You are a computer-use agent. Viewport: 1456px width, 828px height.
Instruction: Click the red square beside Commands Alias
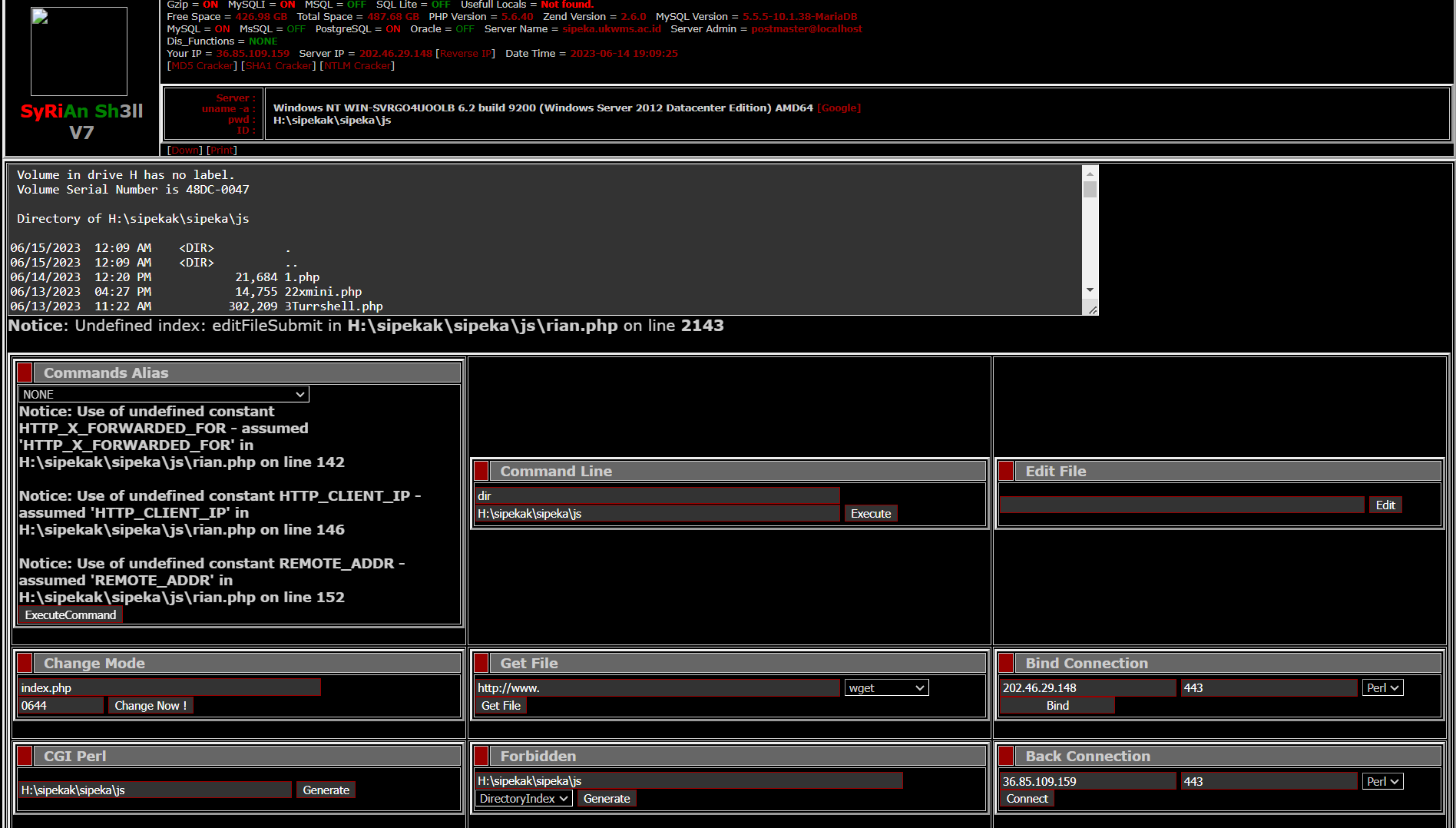click(x=25, y=373)
